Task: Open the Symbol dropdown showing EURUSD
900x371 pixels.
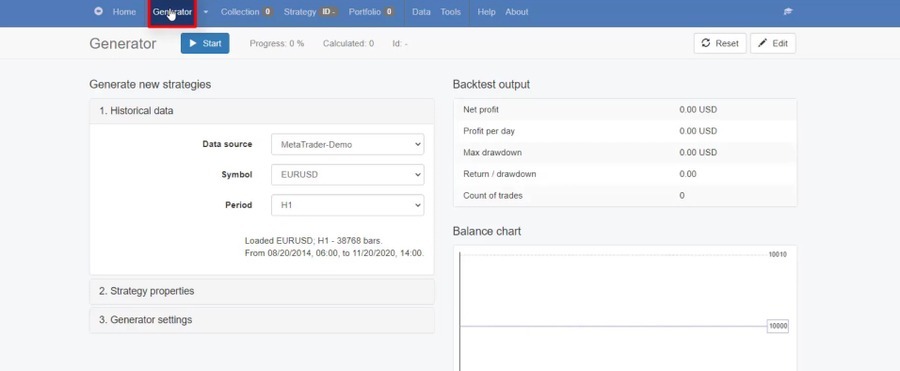Action: [347, 175]
